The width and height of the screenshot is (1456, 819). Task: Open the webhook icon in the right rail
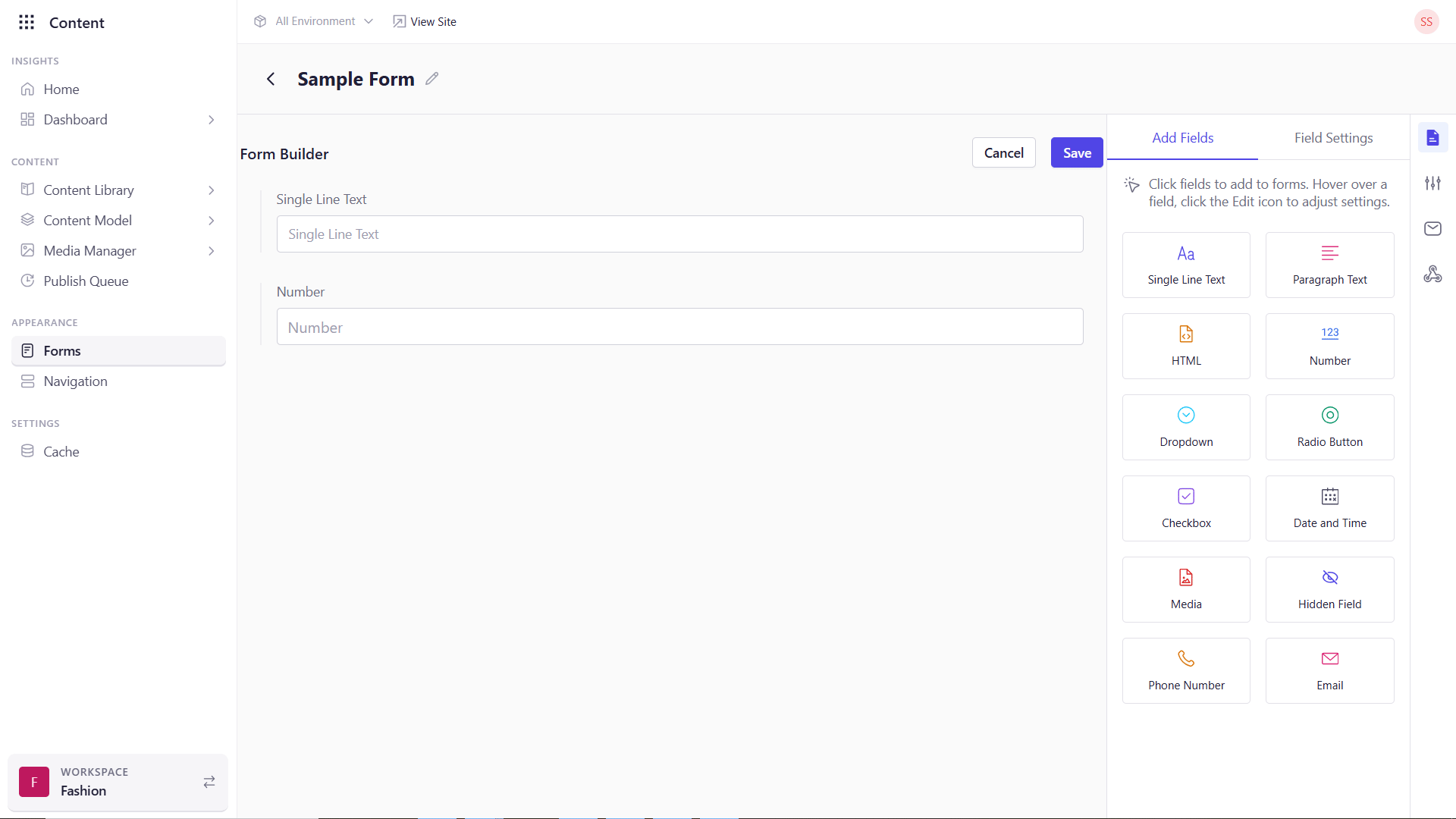(1432, 274)
